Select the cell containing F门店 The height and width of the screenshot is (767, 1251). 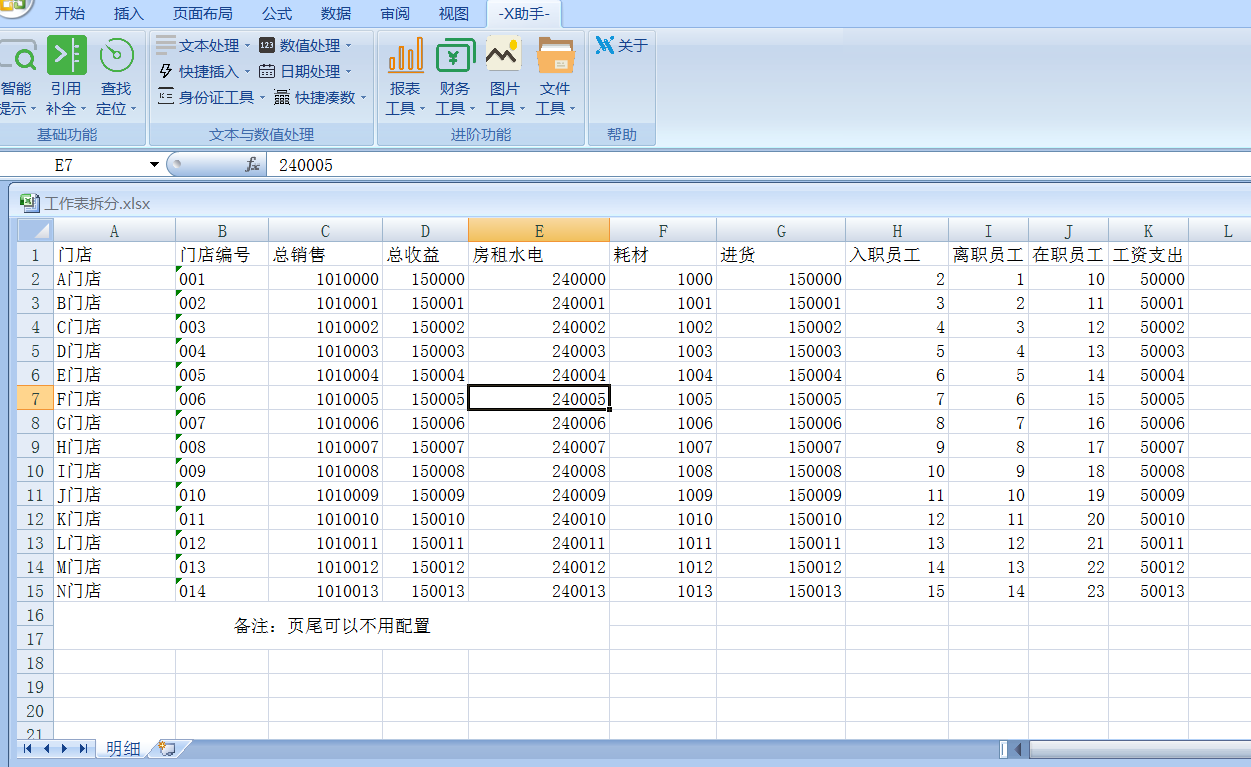coord(114,399)
